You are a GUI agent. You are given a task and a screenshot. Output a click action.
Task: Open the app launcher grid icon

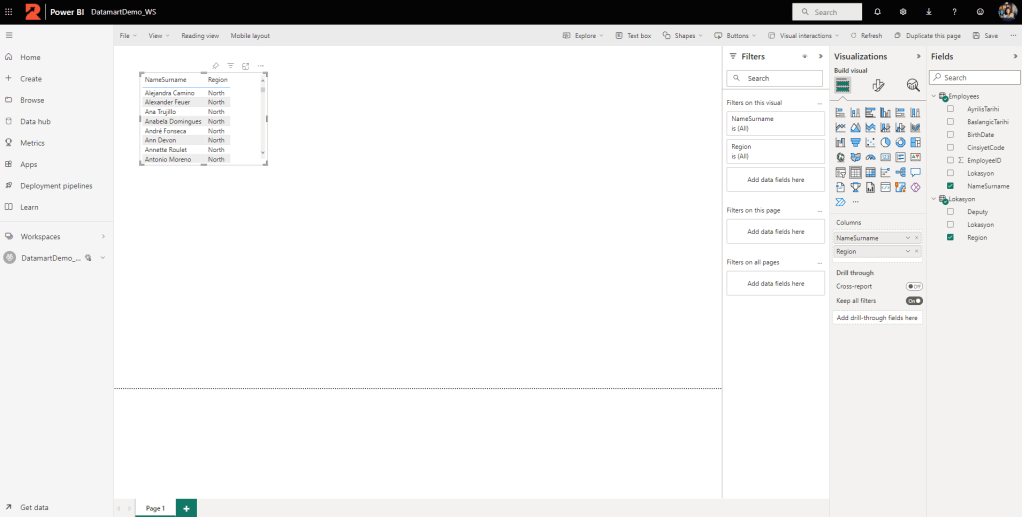pos(9,12)
